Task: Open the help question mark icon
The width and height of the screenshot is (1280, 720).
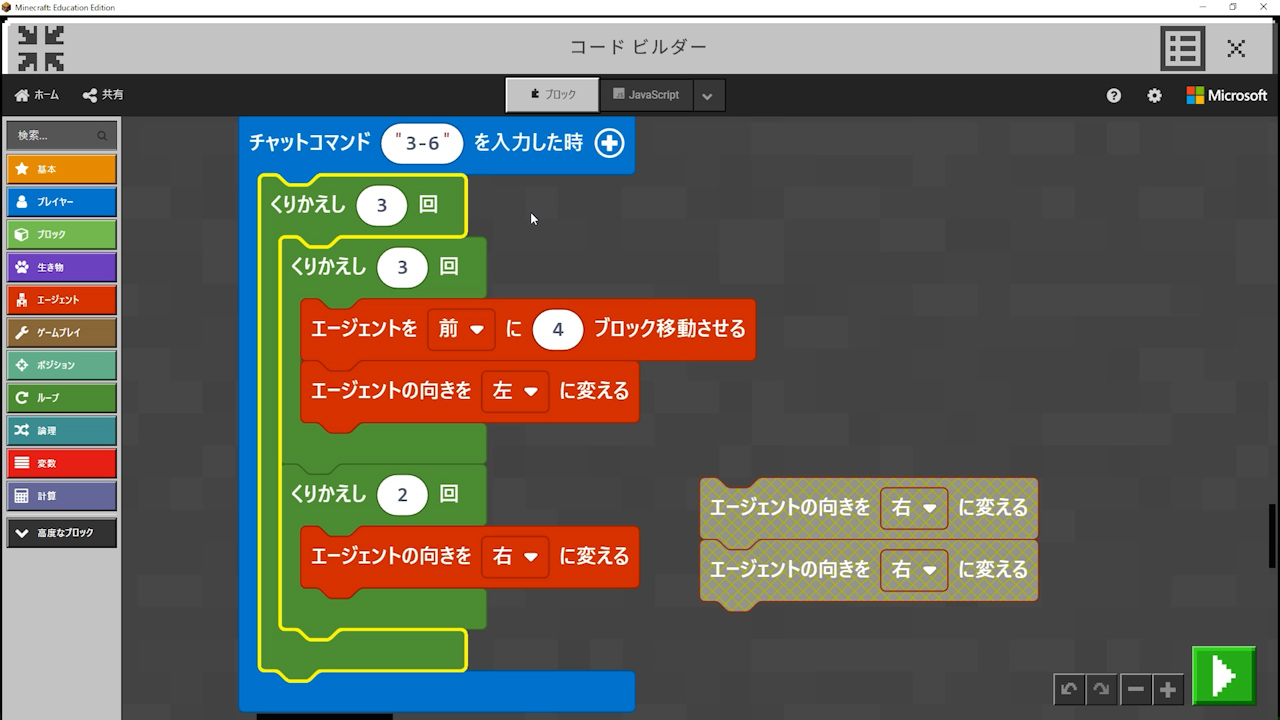Action: click(x=1114, y=95)
